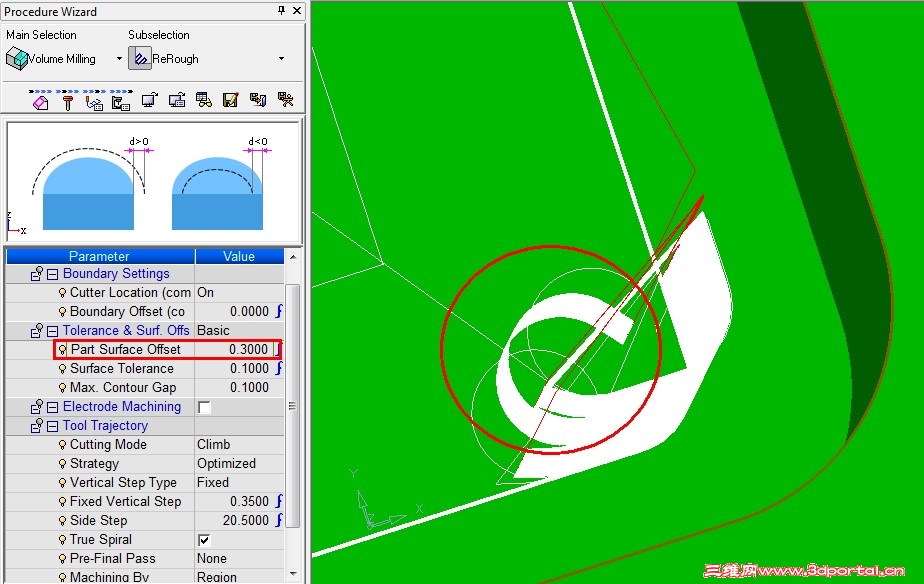Click the table with glasses toolbar icon
Image resolution: width=924 pixels, height=584 pixels.
(204, 100)
